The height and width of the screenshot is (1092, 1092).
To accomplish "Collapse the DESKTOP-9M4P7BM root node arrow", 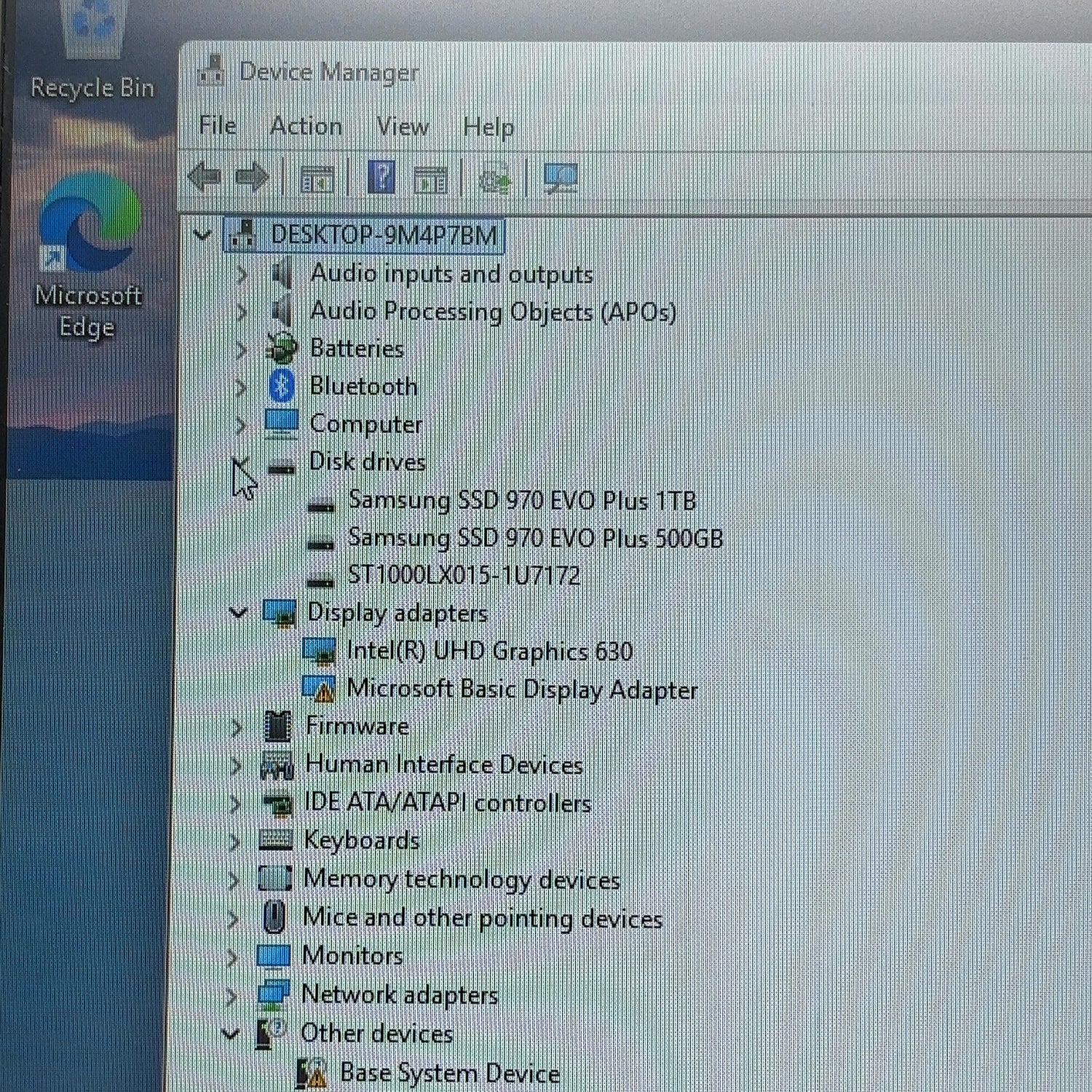I will tap(202, 235).
